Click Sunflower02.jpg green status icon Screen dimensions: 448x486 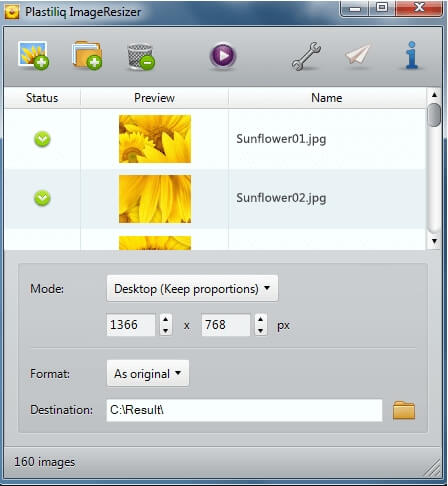tap(42, 198)
